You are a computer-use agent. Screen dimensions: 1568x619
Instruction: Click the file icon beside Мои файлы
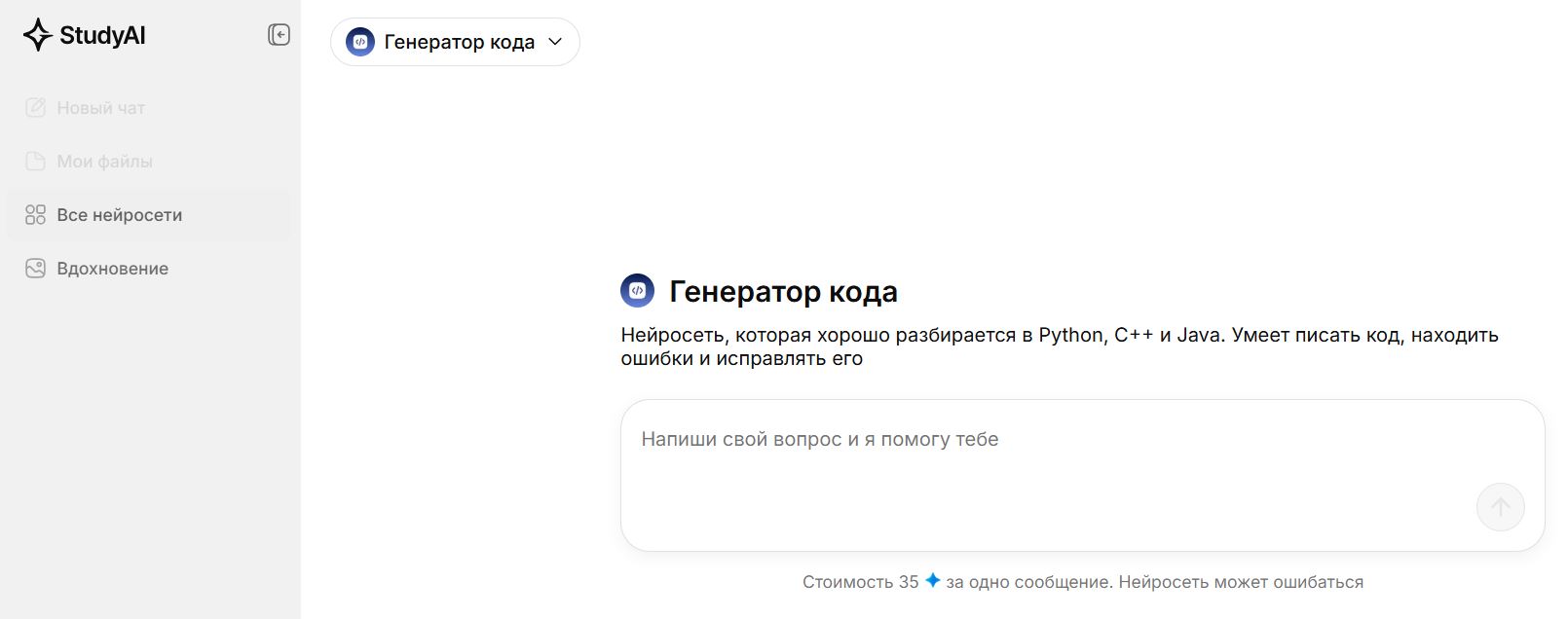click(x=35, y=161)
